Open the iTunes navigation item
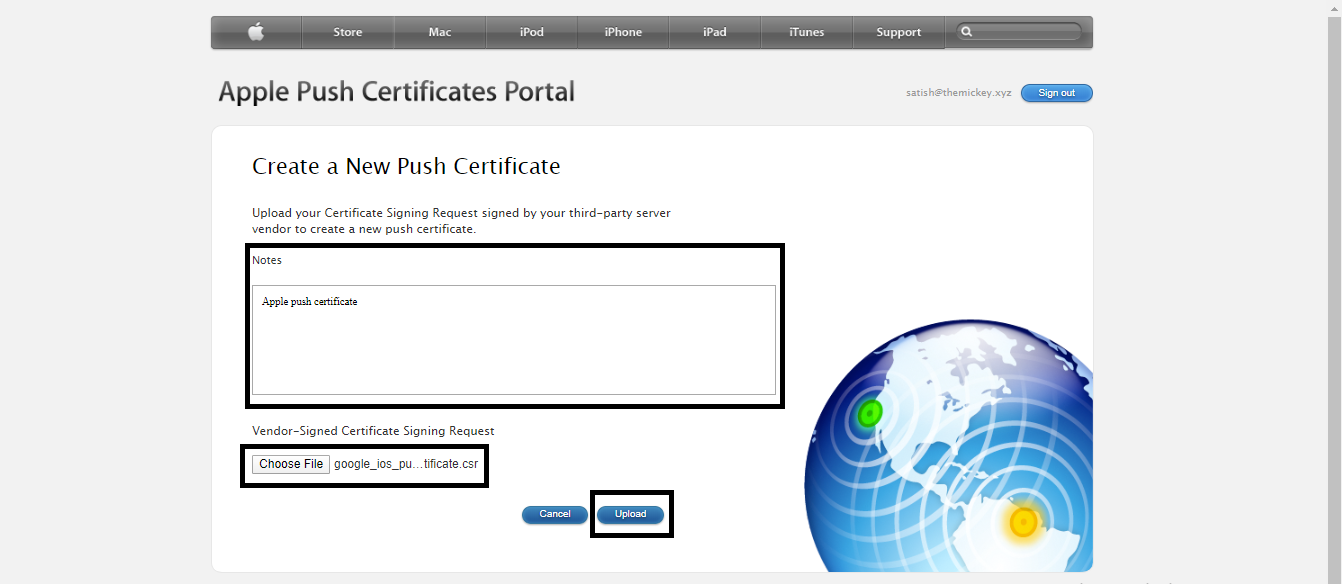The width and height of the screenshot is (1342, 584). click(x=807, y=32)
